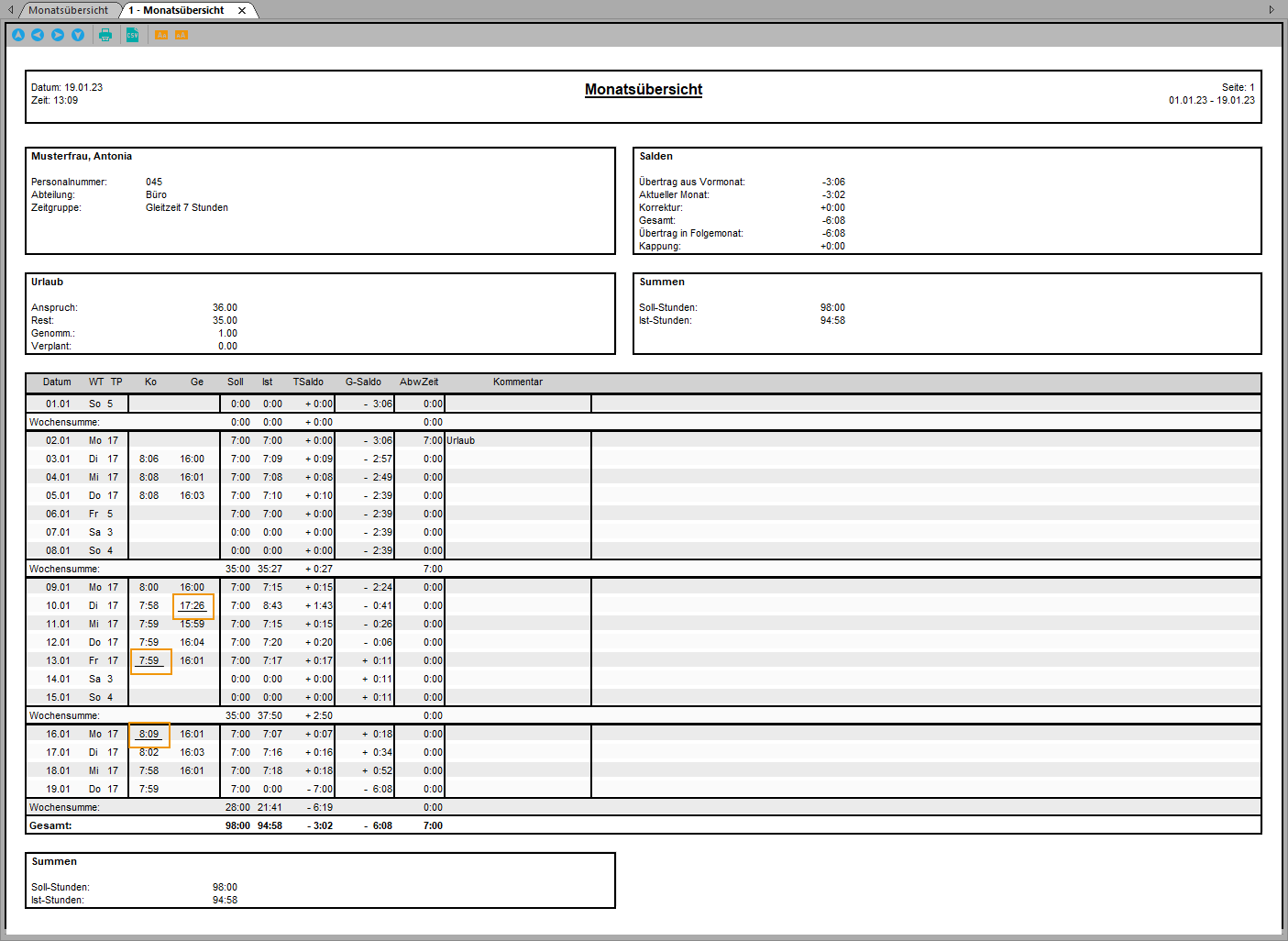Click the blue down arrow navigation icon
This screenshot has width=1288, height=941.
click(78, 35)
